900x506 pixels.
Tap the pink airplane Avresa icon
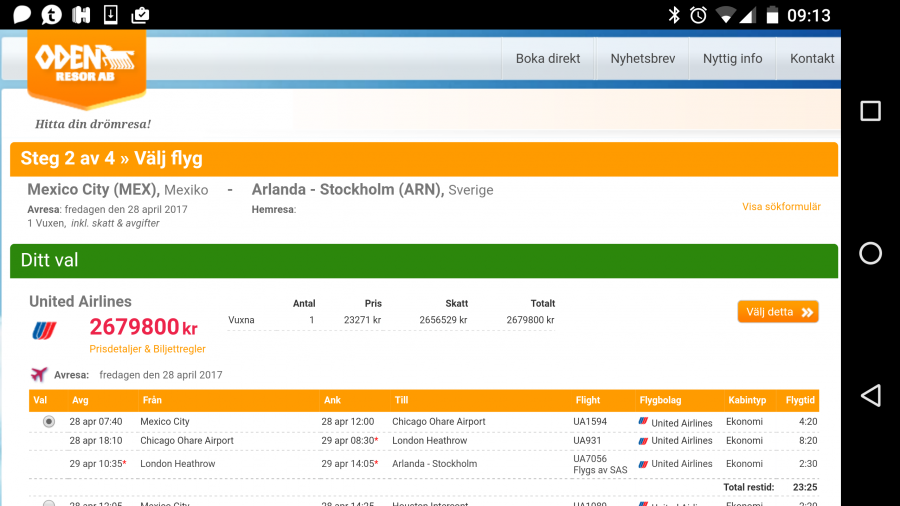click(x=39, y=375)
